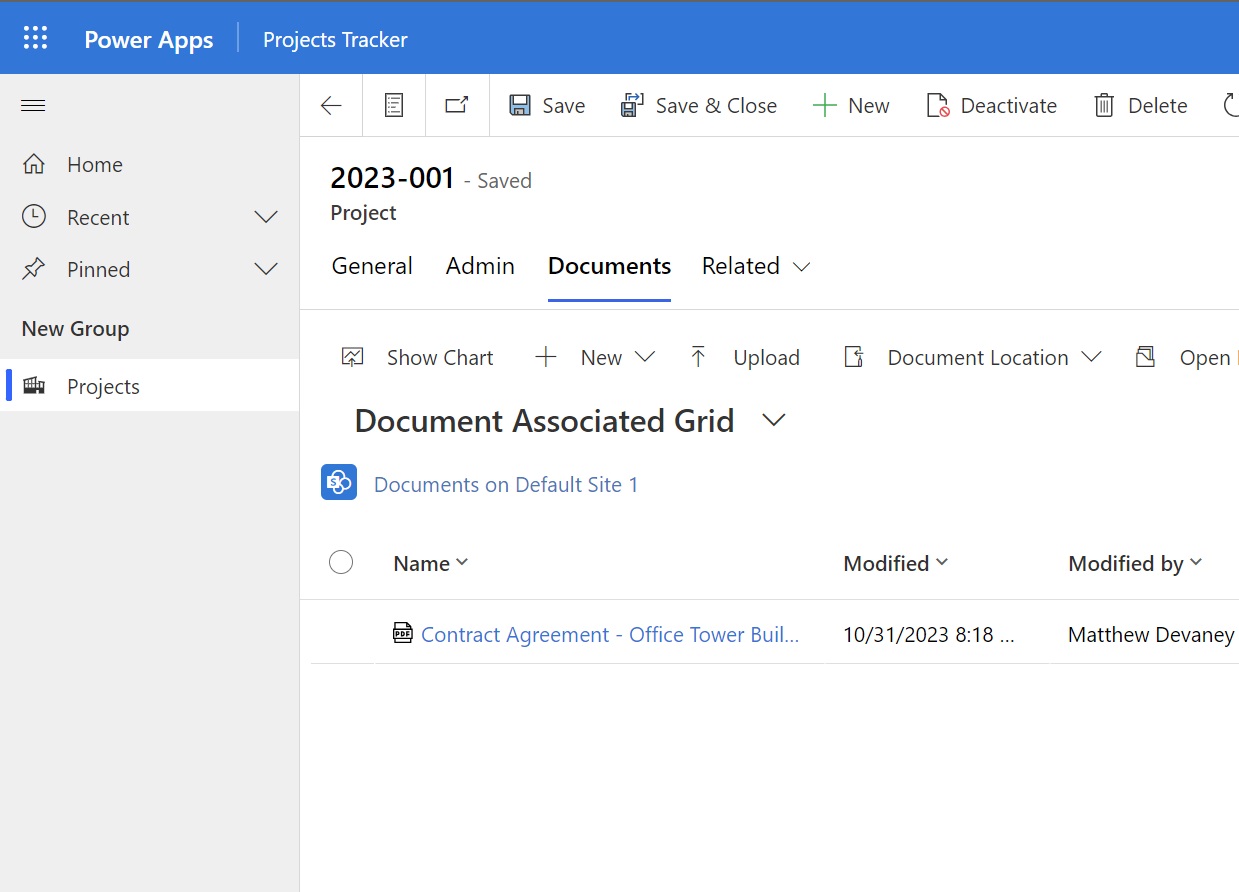
Task: Delete the current project record
Action: pyautogui.click(x=1140, y=105)
